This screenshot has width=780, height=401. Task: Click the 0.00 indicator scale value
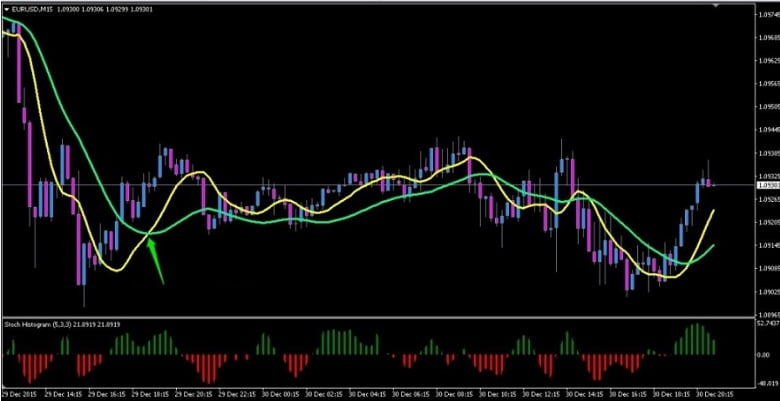click(764, 355)
